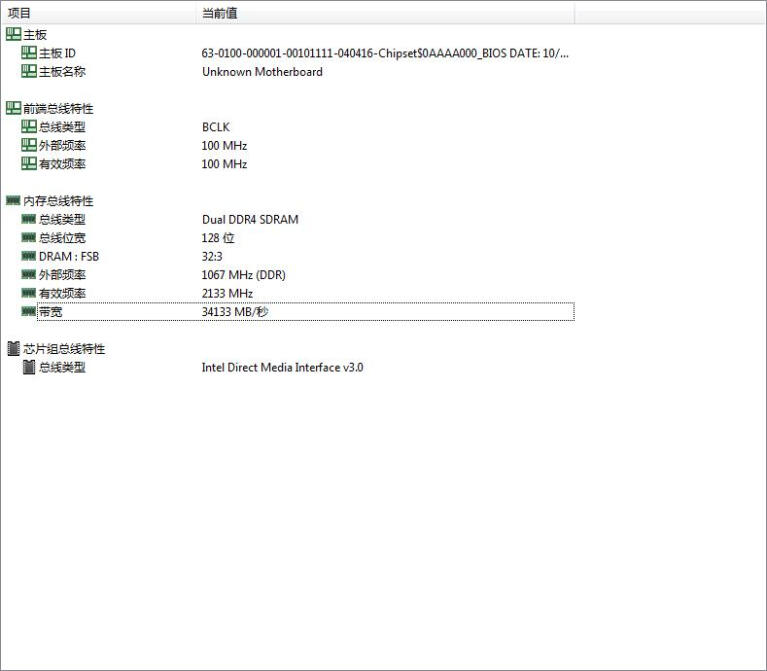This screenshot has width=767, height=671.
Task: Click the icon of the BCLK bus type row
Action: (x=29, y=126)
